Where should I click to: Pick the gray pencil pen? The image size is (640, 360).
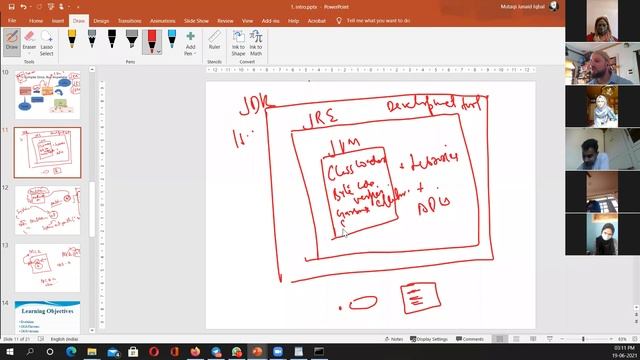pos(92,39)
